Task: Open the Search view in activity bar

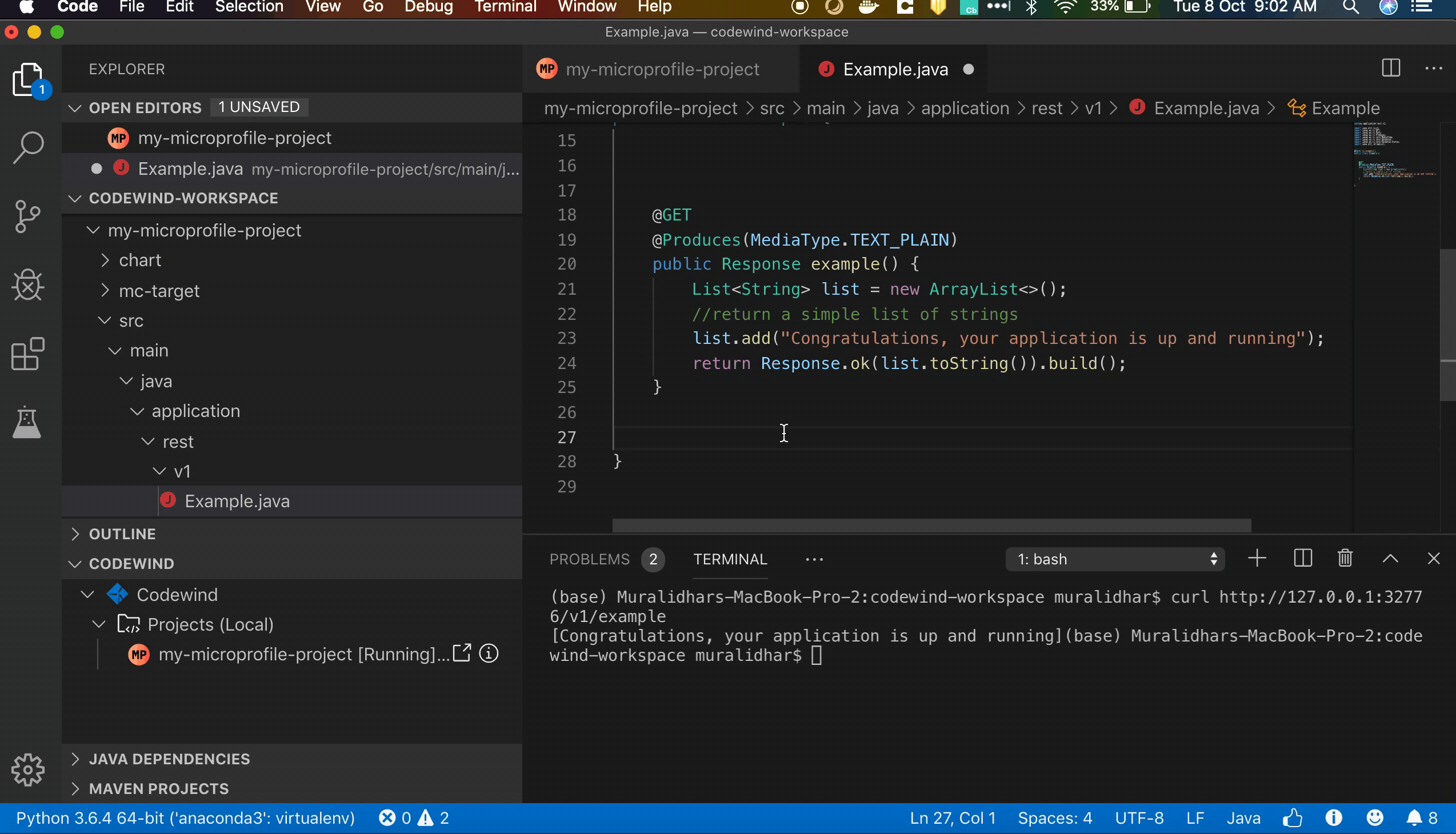Action: pyautogui.click(x=27, y=147)
